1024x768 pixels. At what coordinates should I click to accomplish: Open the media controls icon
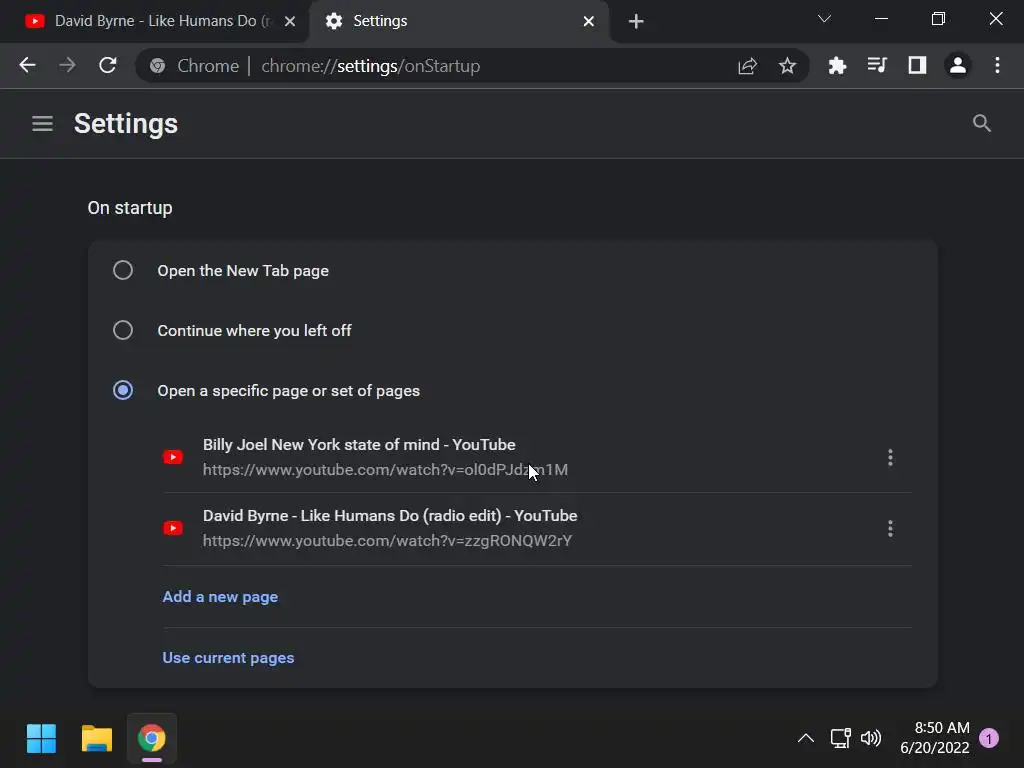[877, 65]
